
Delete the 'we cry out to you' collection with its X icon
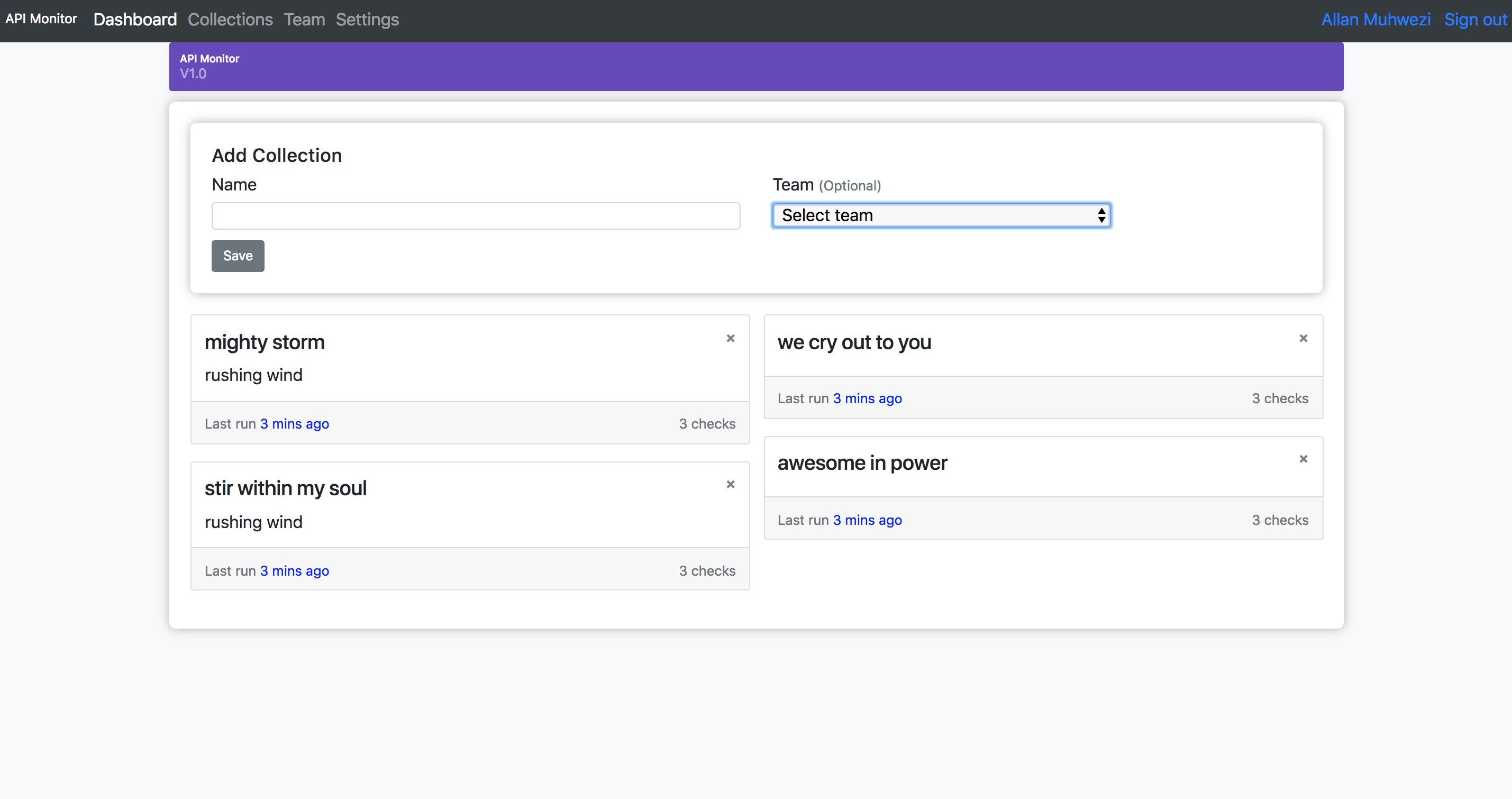click(1303, 338)
